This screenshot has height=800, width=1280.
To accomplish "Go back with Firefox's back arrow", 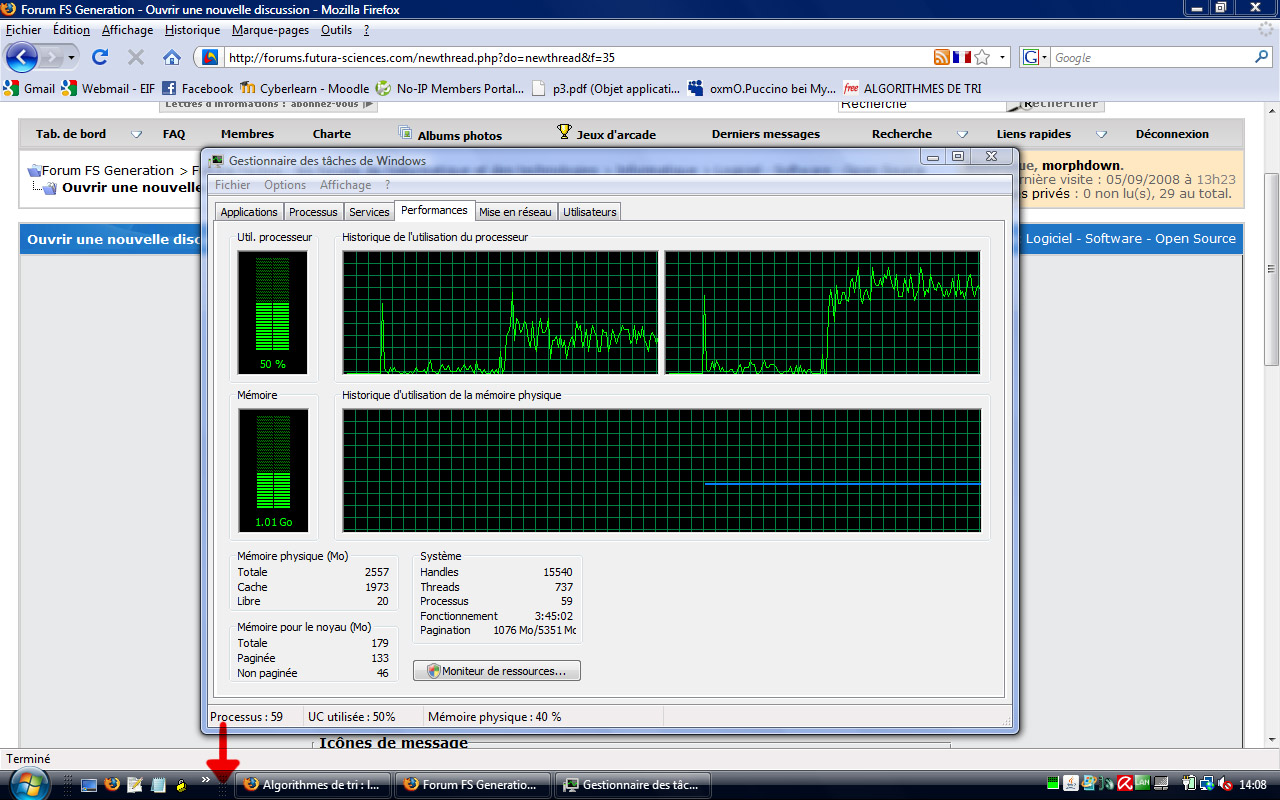I will 22,57.
